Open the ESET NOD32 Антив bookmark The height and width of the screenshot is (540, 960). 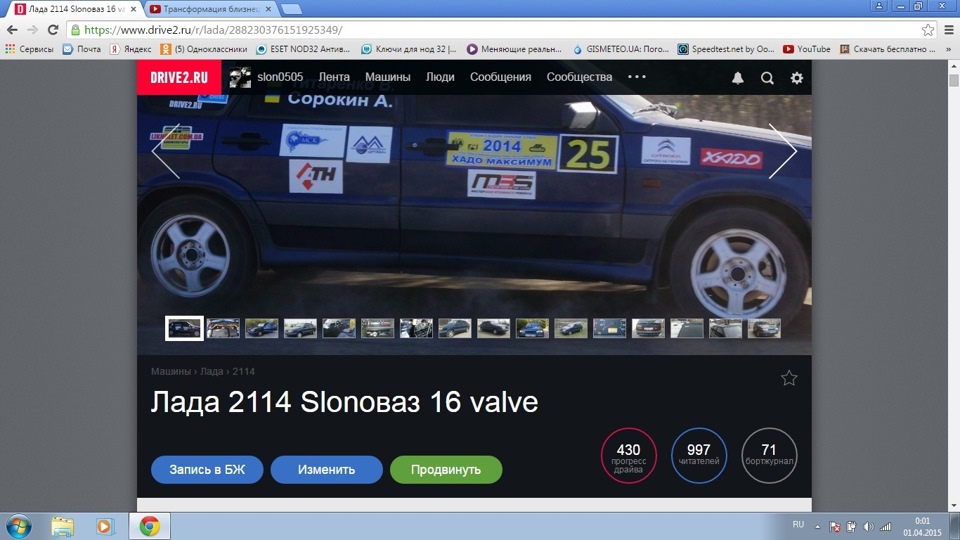click(303, 49)
